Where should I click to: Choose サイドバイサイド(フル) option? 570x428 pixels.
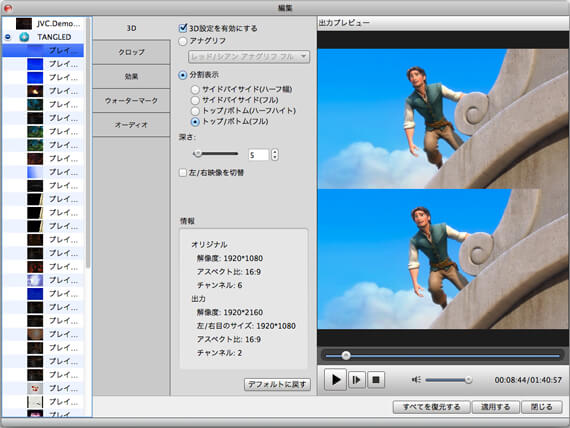pos(195,100)
